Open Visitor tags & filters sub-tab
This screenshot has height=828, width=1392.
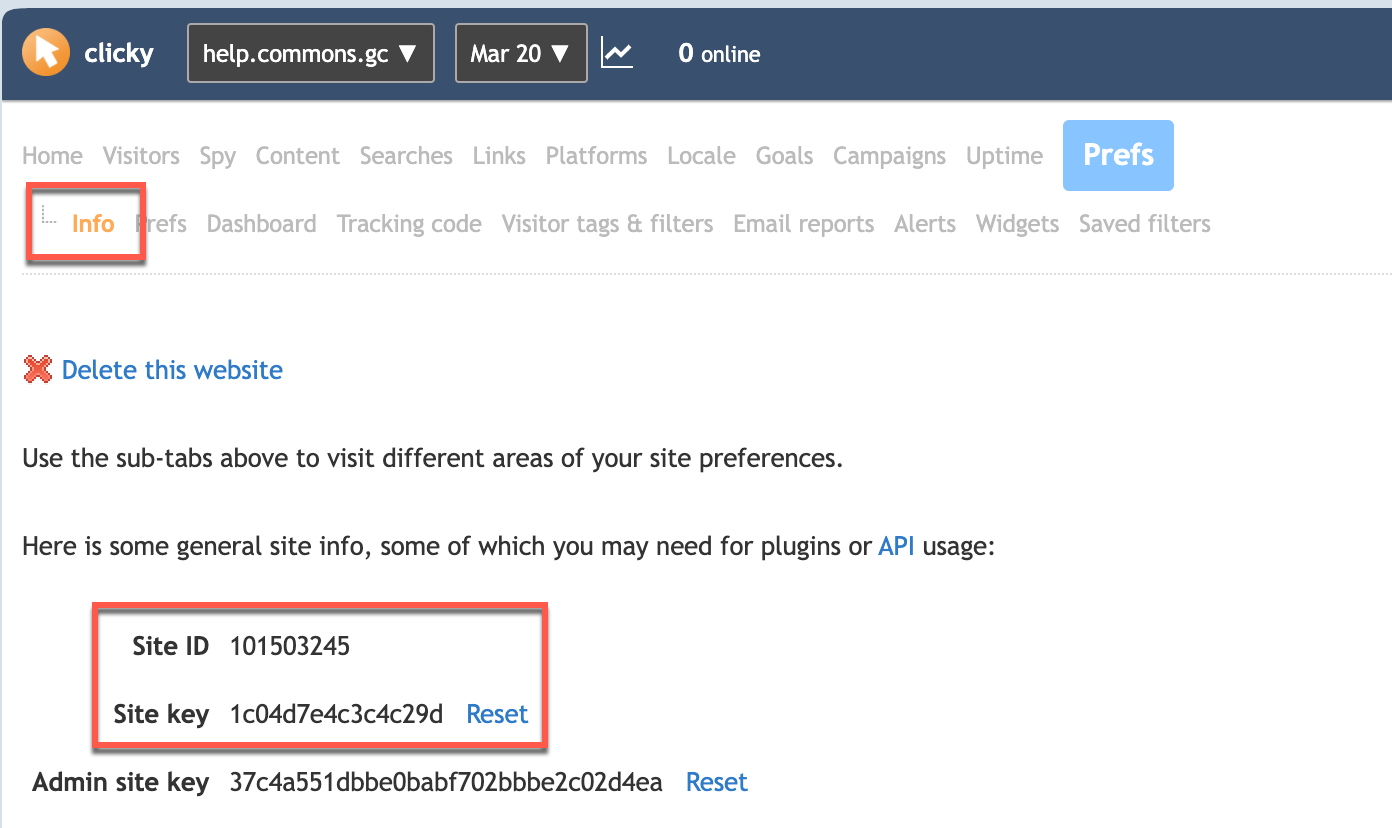pyautogui.click(x=607, y=224)
